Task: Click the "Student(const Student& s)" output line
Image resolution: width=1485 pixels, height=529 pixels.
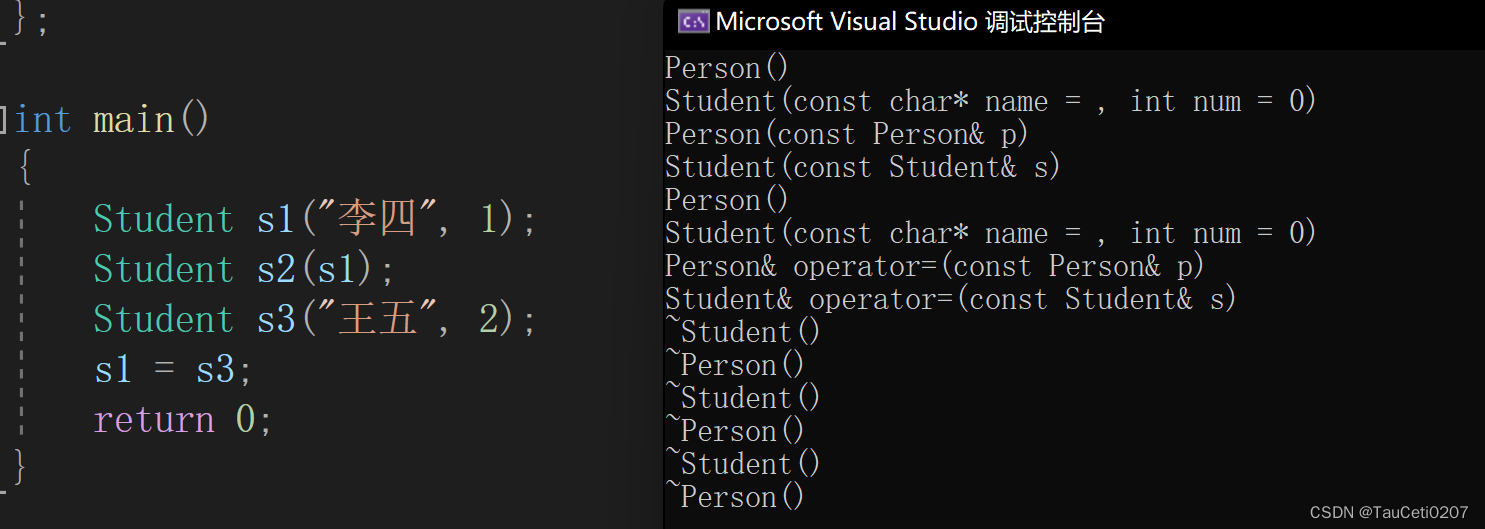Action: coord(862,167)
